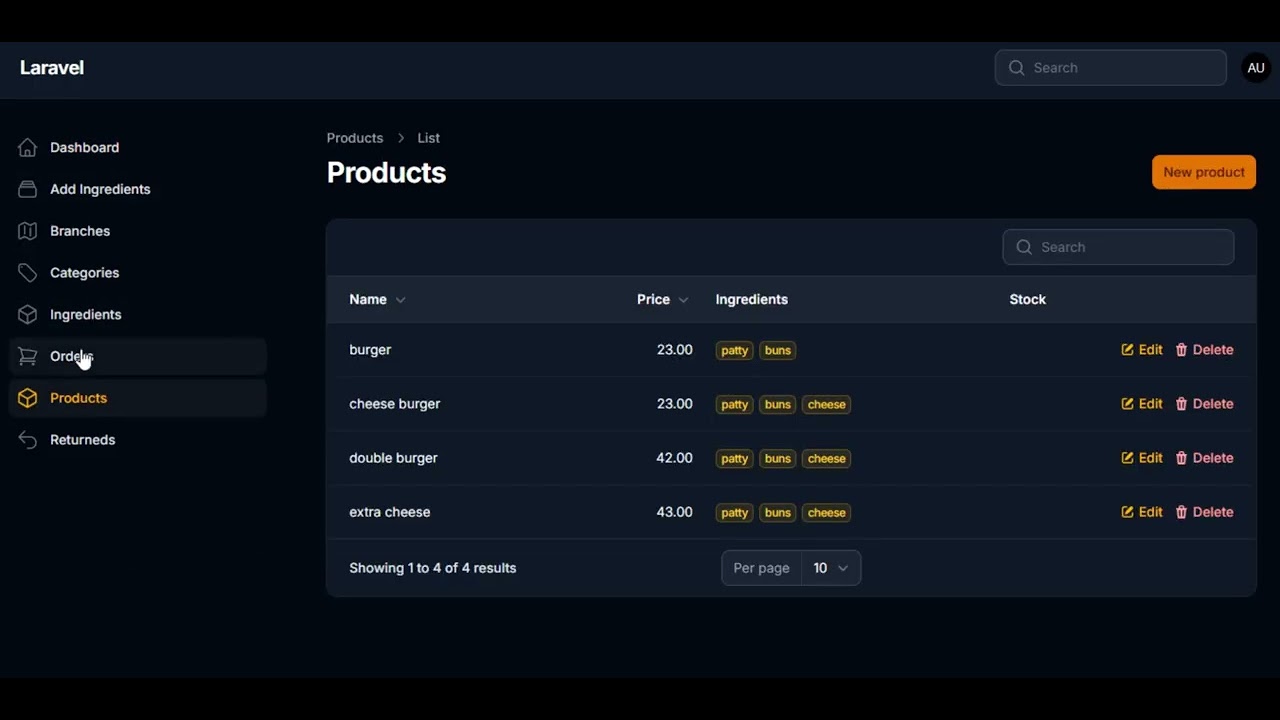Click the magnifier icon in table search

click(x=1024, y=247)
